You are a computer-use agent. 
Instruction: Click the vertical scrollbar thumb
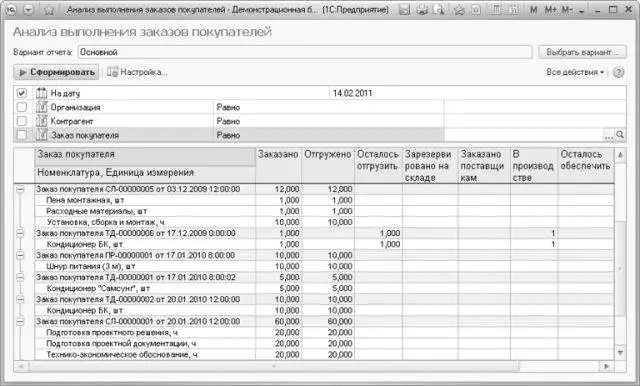(x=620, y=268)
